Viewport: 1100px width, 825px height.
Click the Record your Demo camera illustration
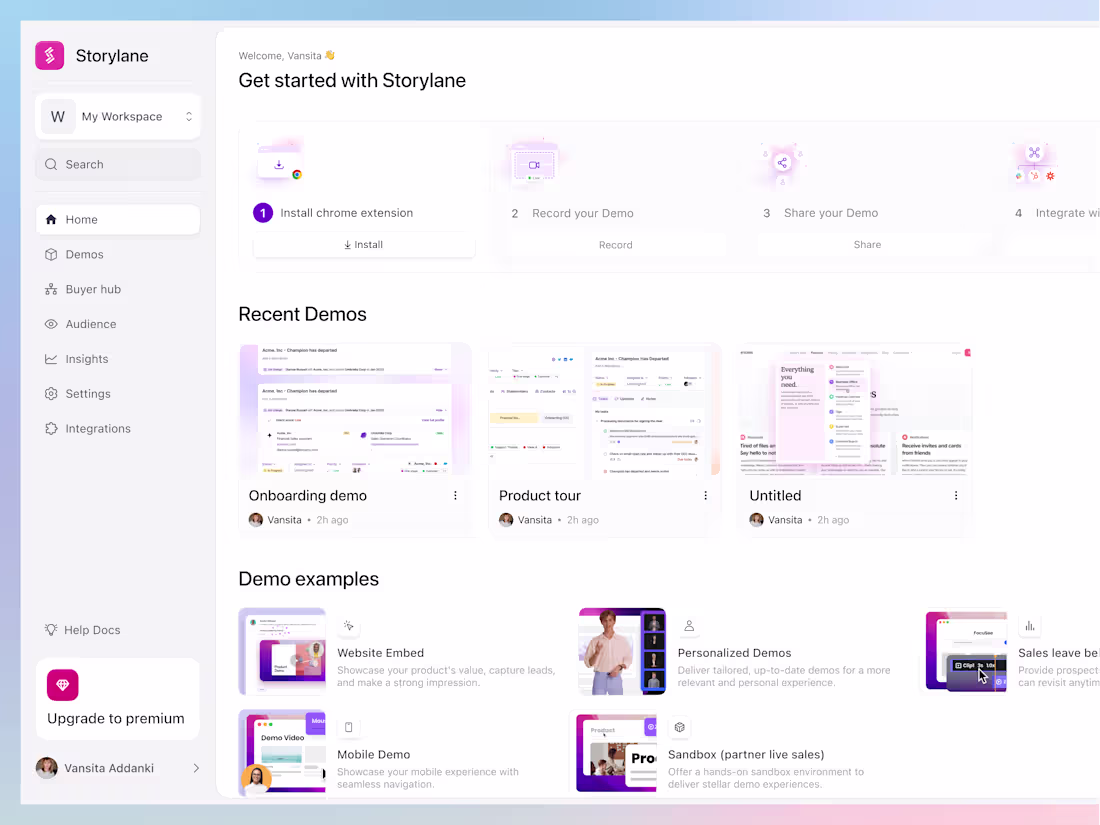click(534, 165)
